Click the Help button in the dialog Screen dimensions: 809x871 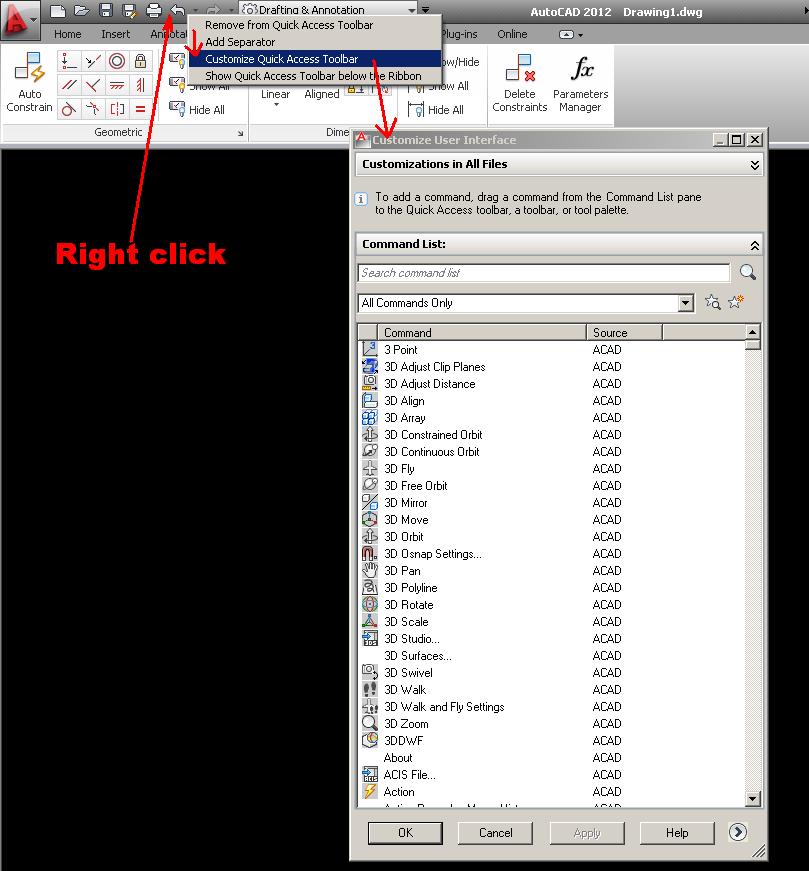(x=677, y=833)
